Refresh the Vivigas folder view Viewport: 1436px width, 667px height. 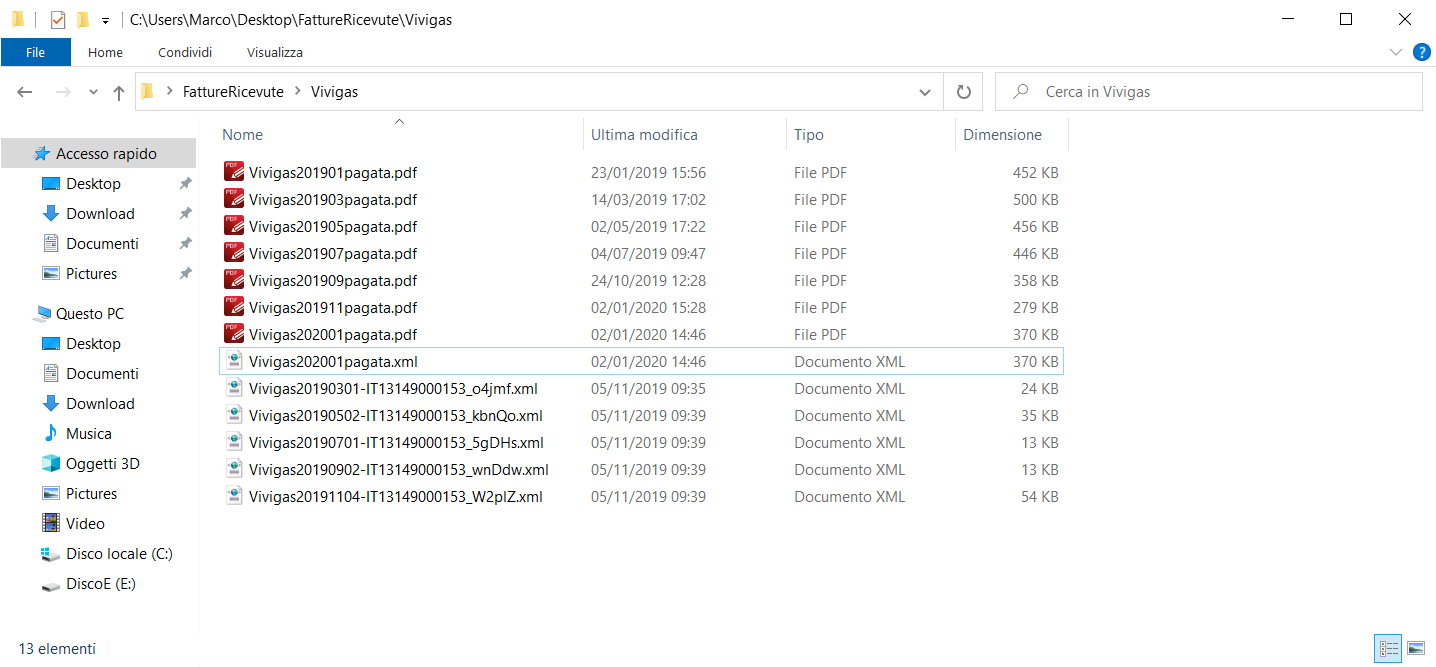[963, 92]
